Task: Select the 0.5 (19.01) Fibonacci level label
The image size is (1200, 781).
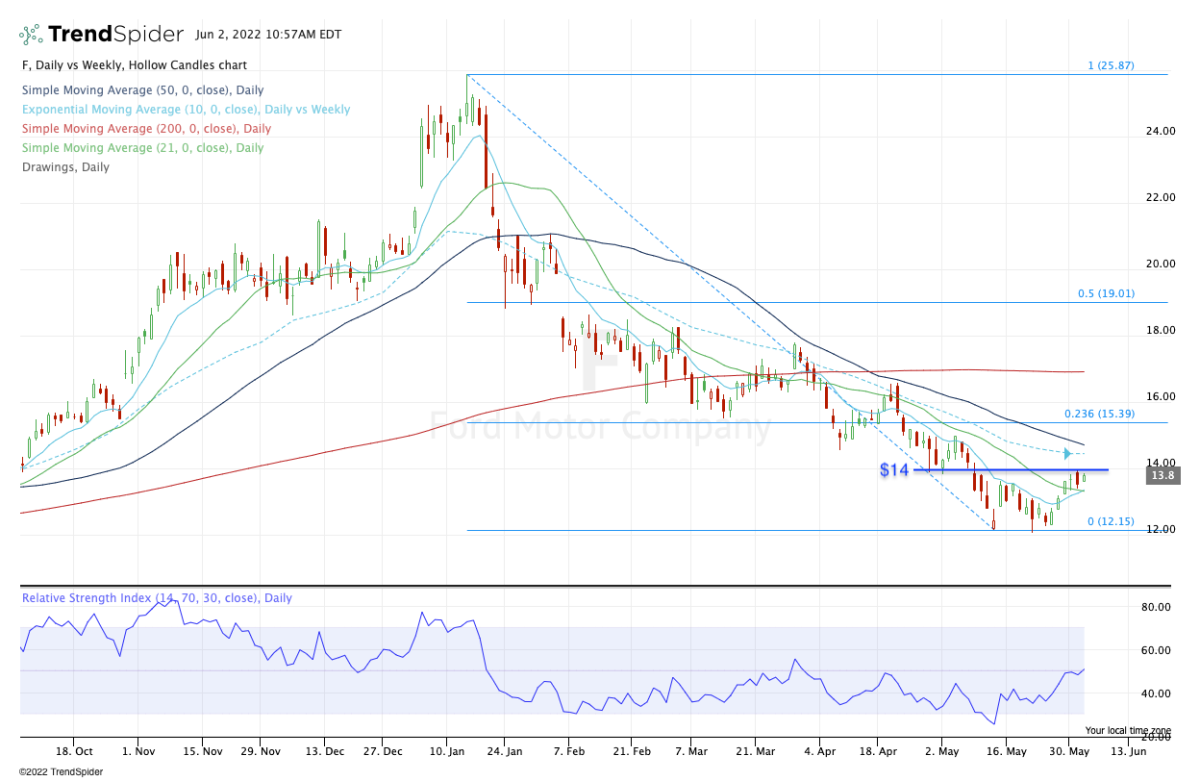Action: pos(1105,294)
